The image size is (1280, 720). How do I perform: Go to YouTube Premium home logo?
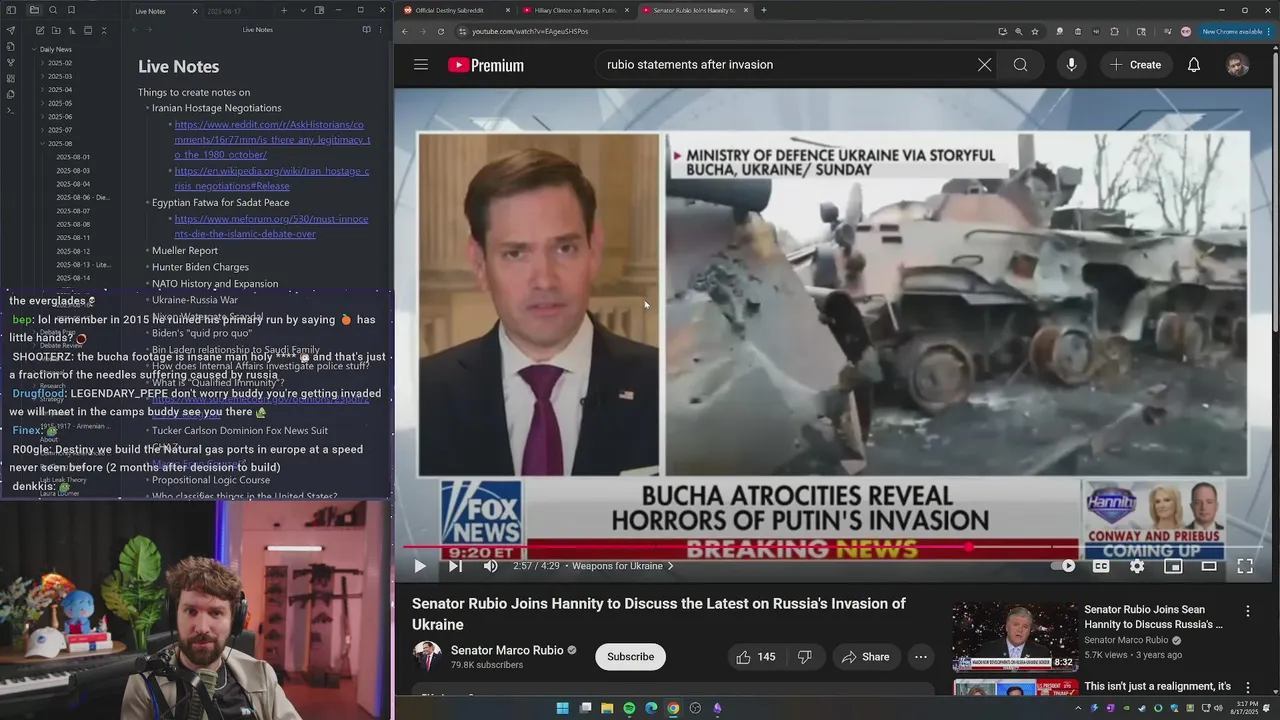coord(486,65)
